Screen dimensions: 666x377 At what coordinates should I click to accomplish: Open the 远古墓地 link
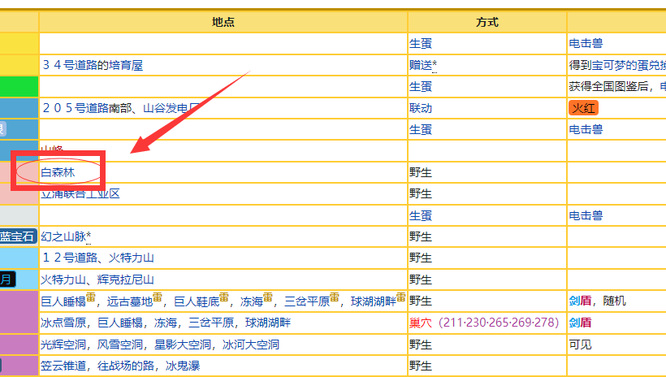point(130,301)
